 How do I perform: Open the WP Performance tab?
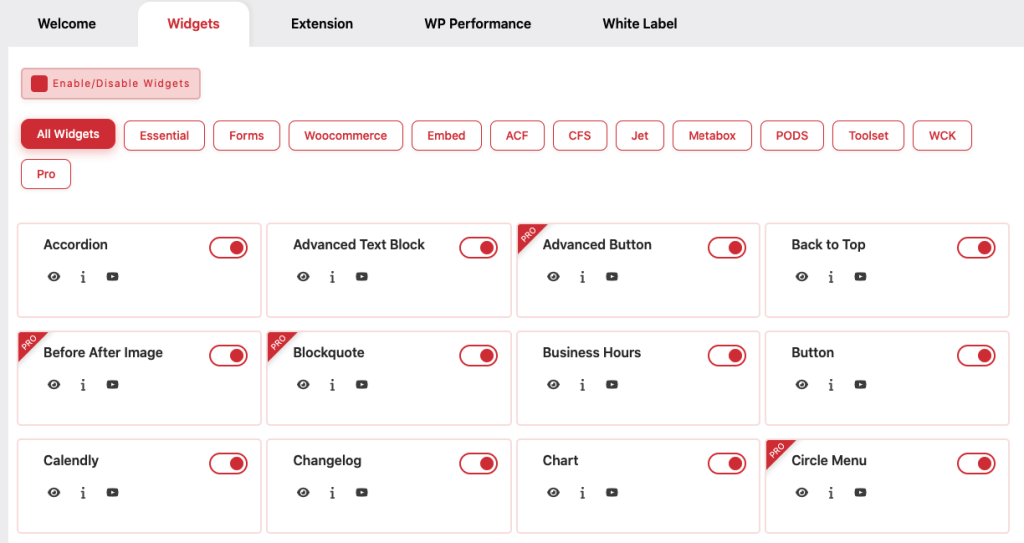click(477, 24)
